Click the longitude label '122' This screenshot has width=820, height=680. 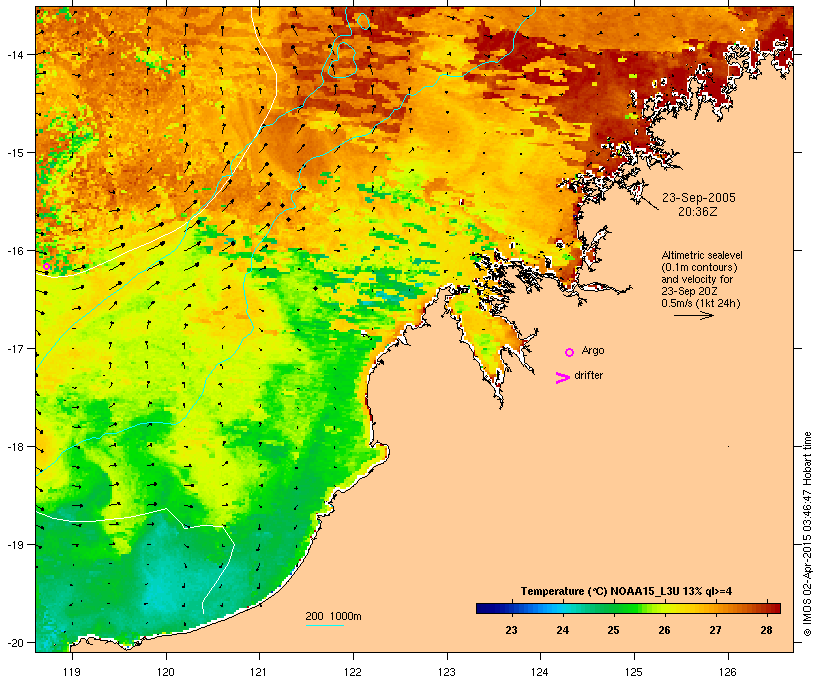(x=353, y=672)
